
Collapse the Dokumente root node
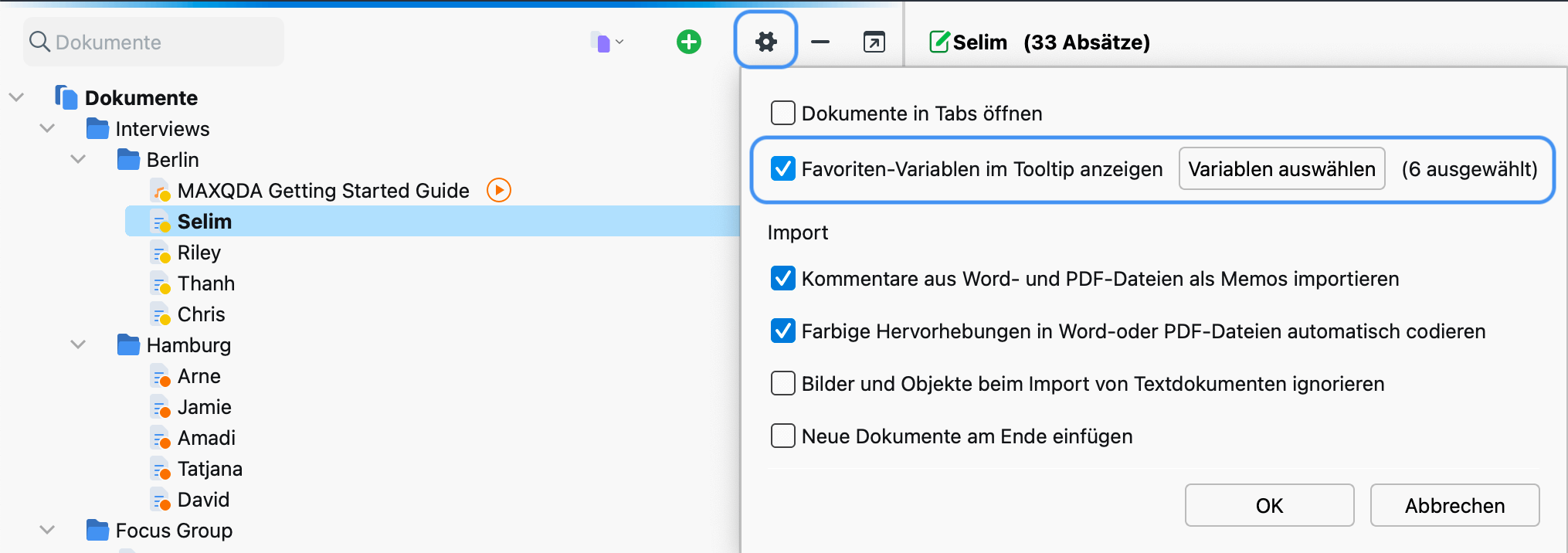point(16,97)
